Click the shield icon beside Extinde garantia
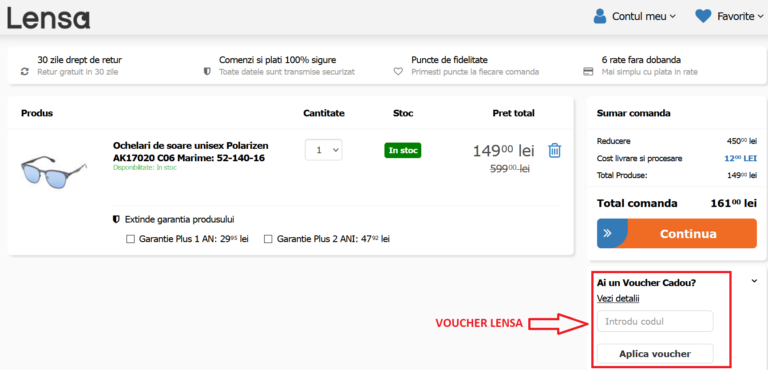Screen dimensions: 768x370 pyautogui.click(x=116, y=219)
